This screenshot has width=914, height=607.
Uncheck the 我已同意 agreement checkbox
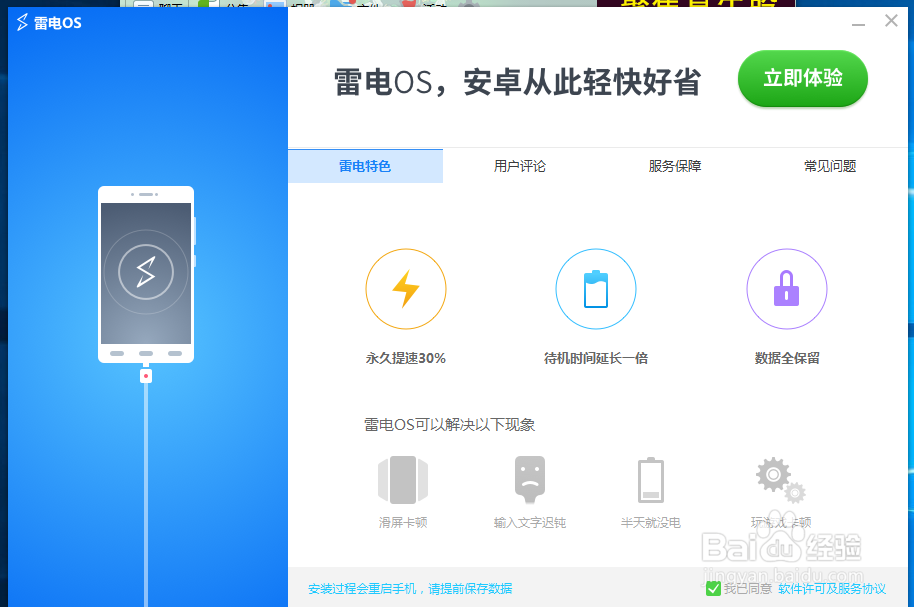[713, 588]
